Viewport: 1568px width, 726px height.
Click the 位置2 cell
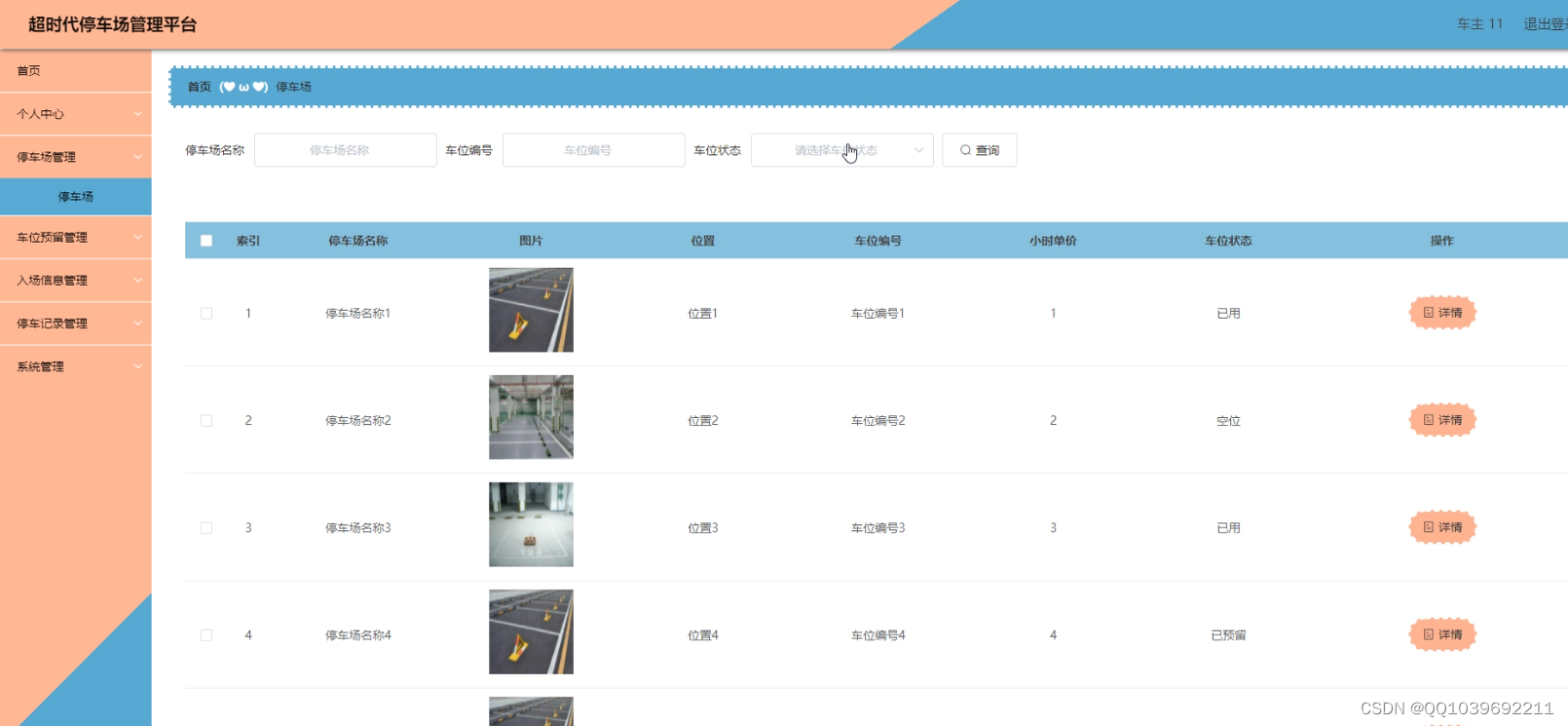(x=702, y=421)
